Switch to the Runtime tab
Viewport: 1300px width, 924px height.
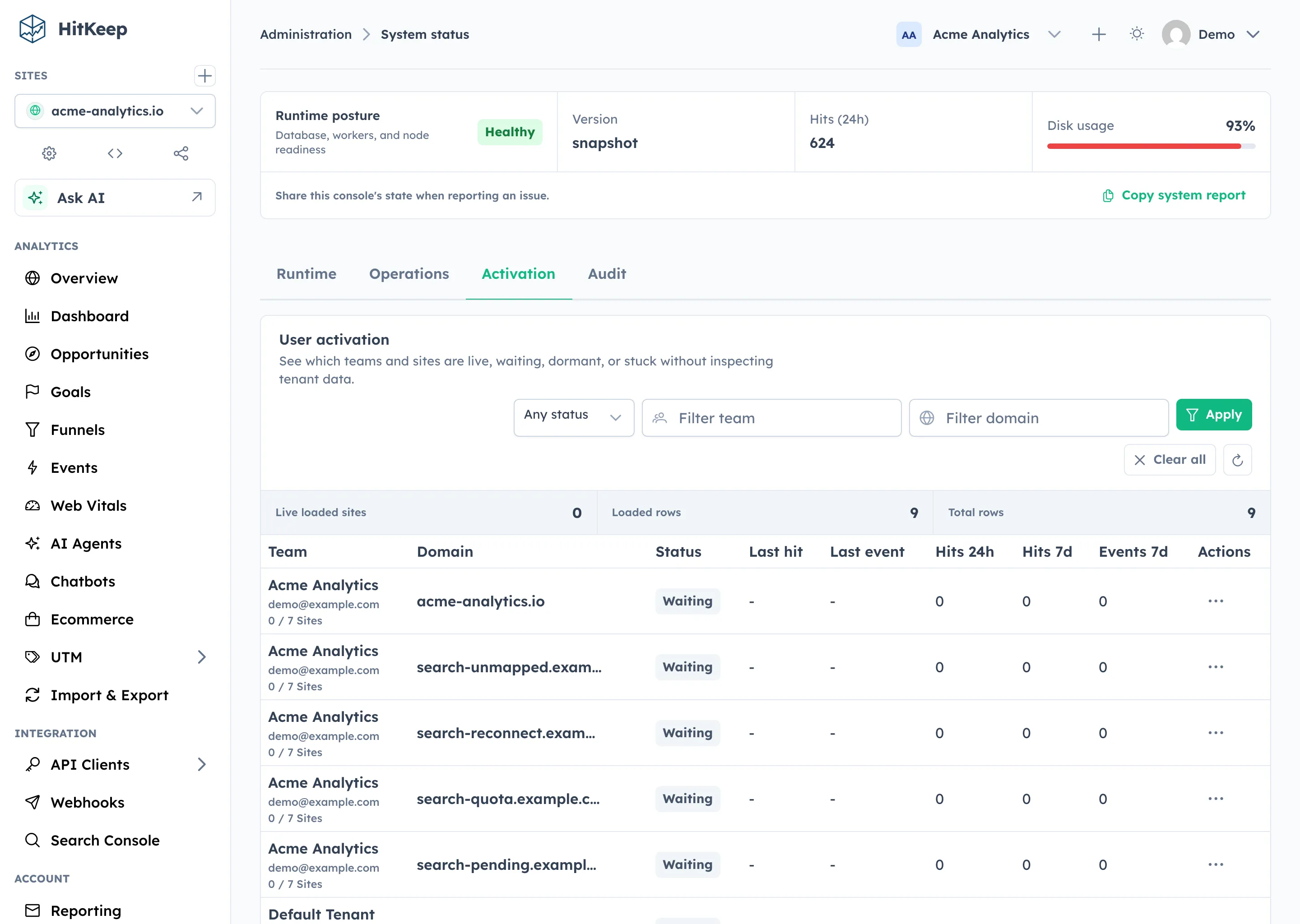click(x=306, y=274)
